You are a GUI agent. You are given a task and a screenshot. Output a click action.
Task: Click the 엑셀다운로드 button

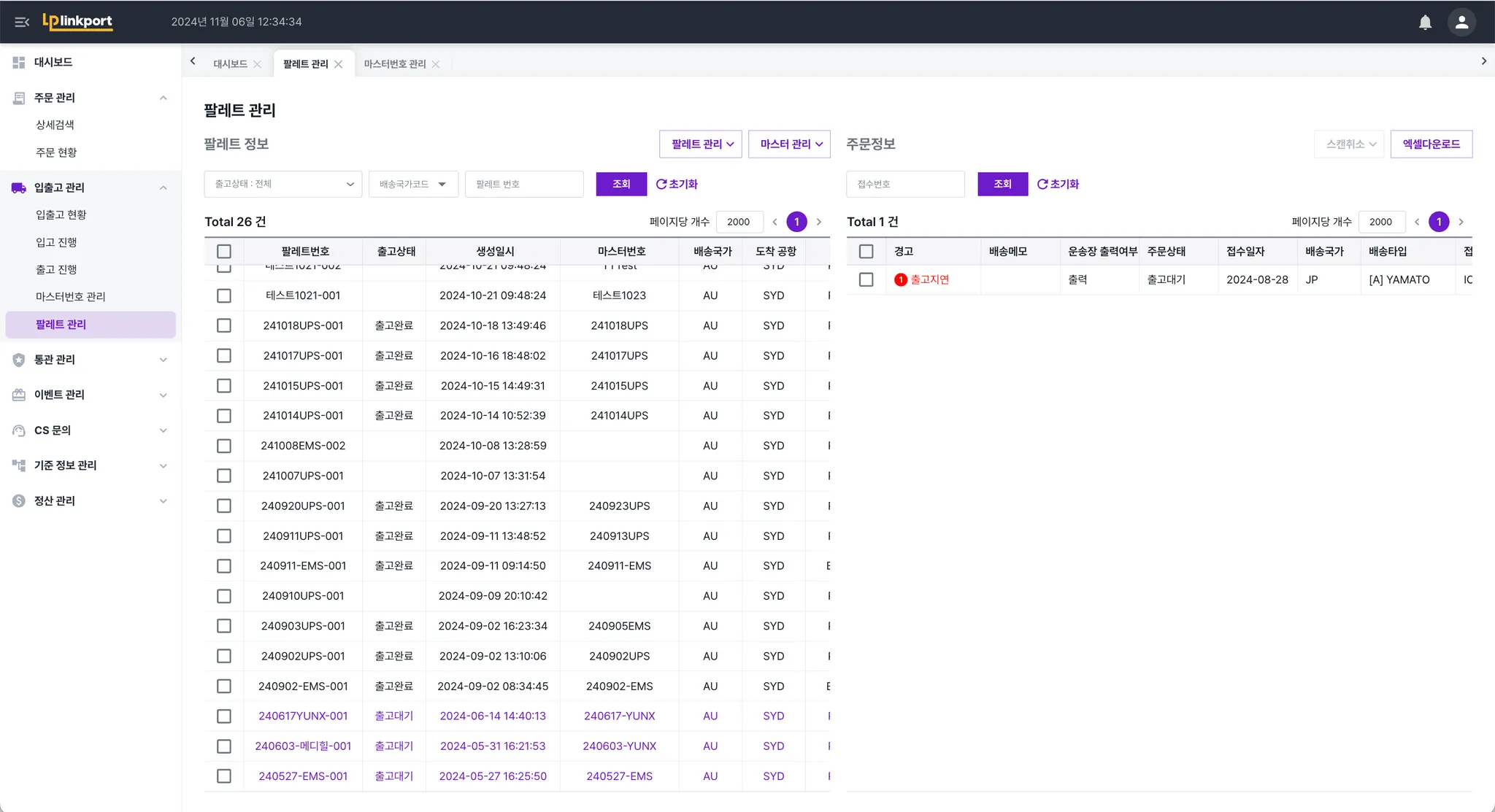point(1431,144)
